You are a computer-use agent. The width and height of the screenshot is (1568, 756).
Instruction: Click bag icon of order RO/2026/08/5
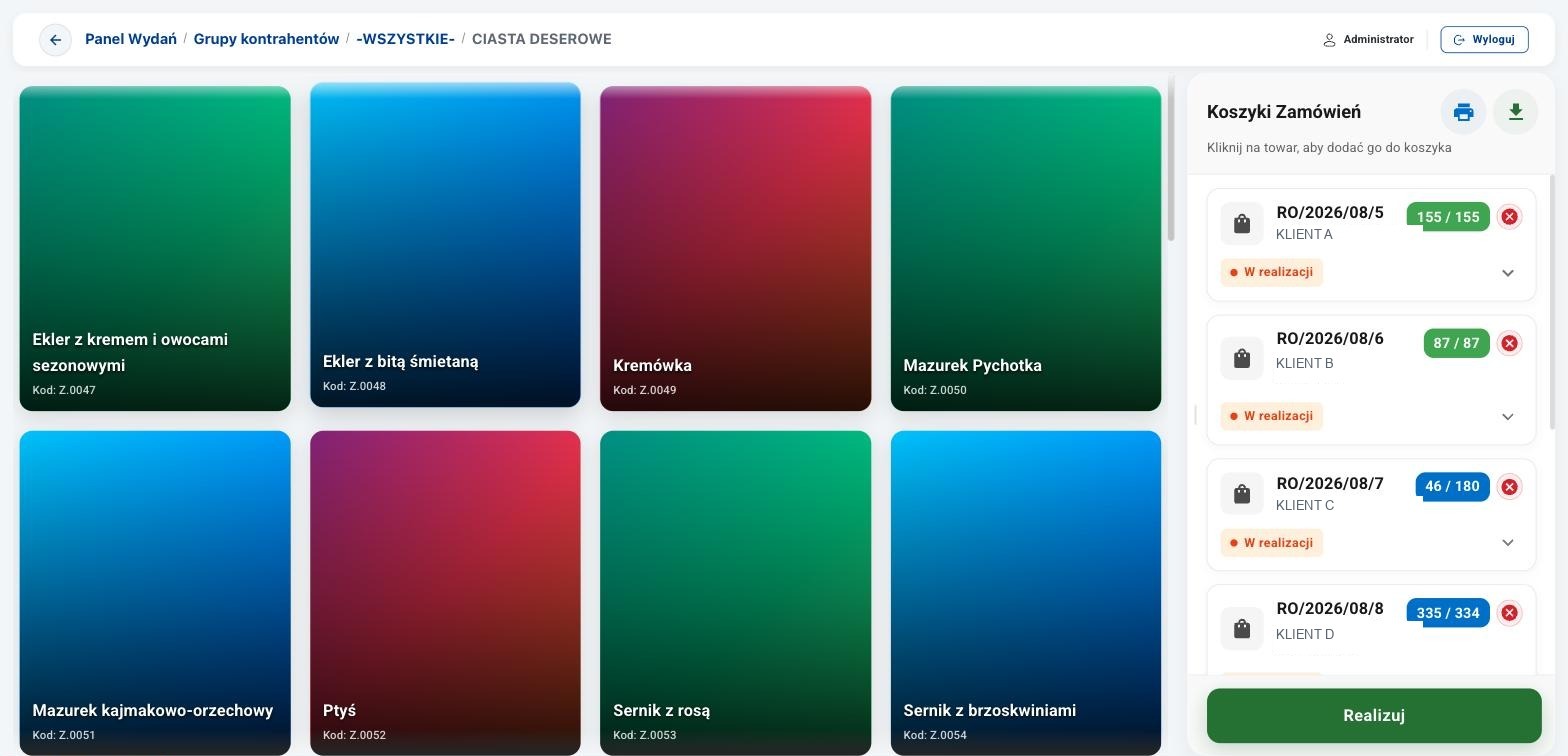click(1242, 223)
